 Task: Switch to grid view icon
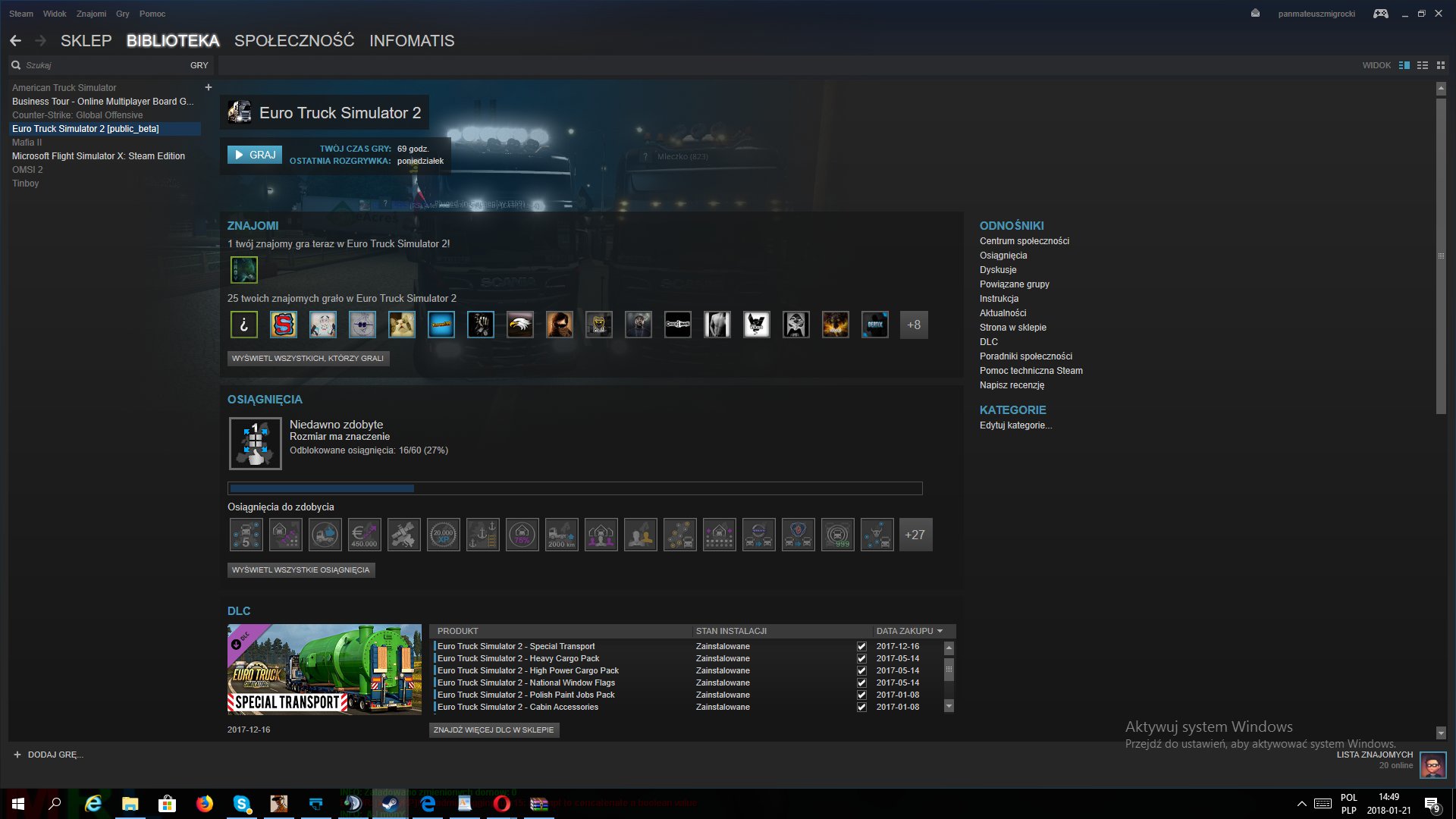coord(1441,65)
